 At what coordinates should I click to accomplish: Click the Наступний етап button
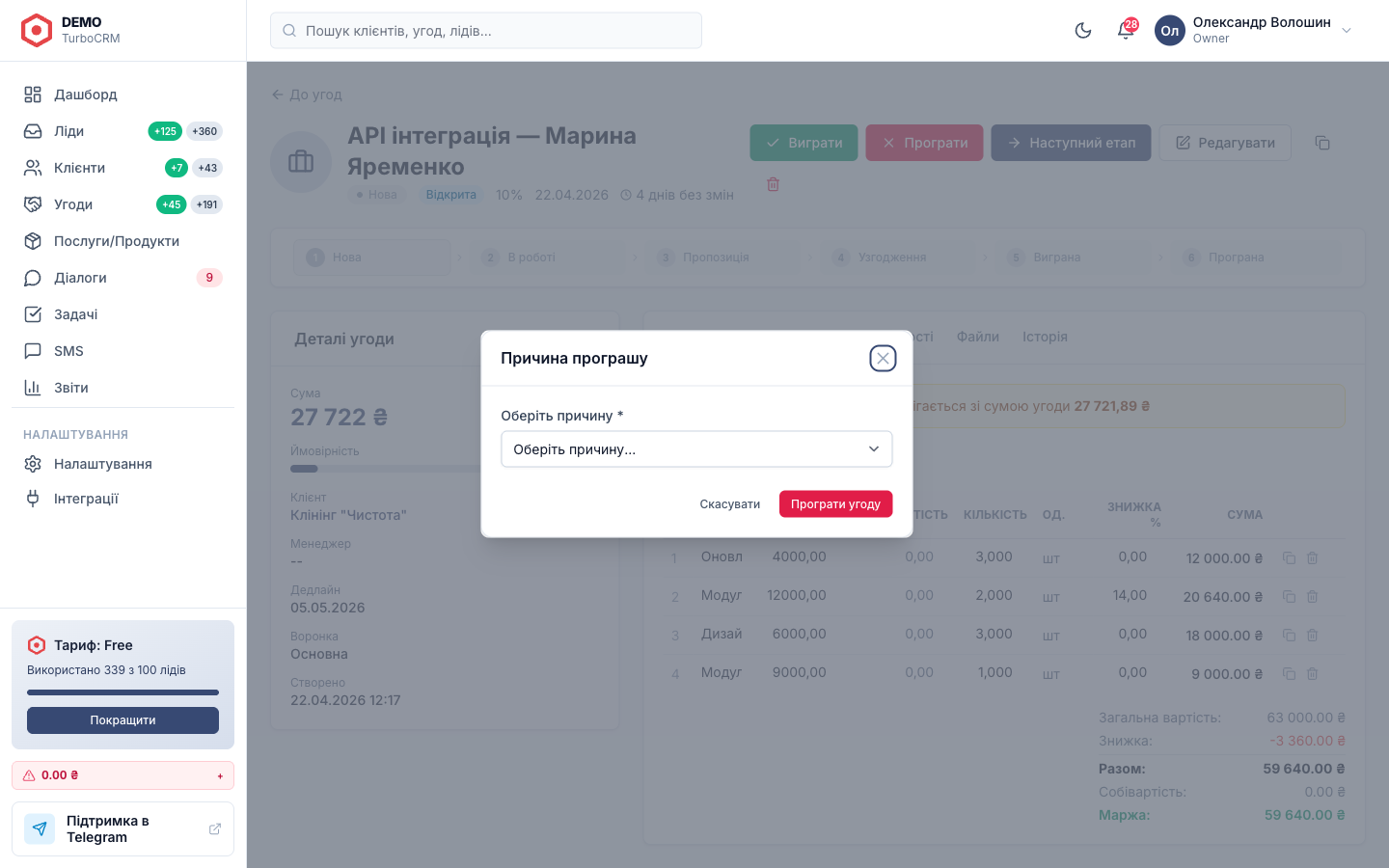point(1071,143)
